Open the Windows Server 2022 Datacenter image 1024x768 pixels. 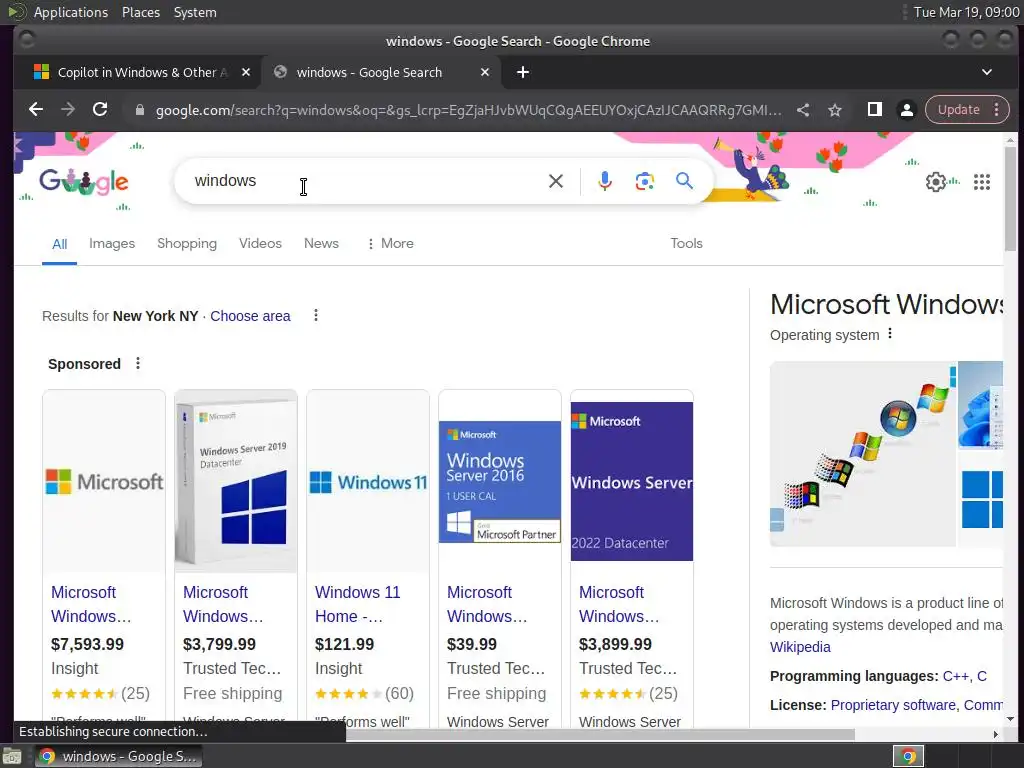[x=632, y=481]
